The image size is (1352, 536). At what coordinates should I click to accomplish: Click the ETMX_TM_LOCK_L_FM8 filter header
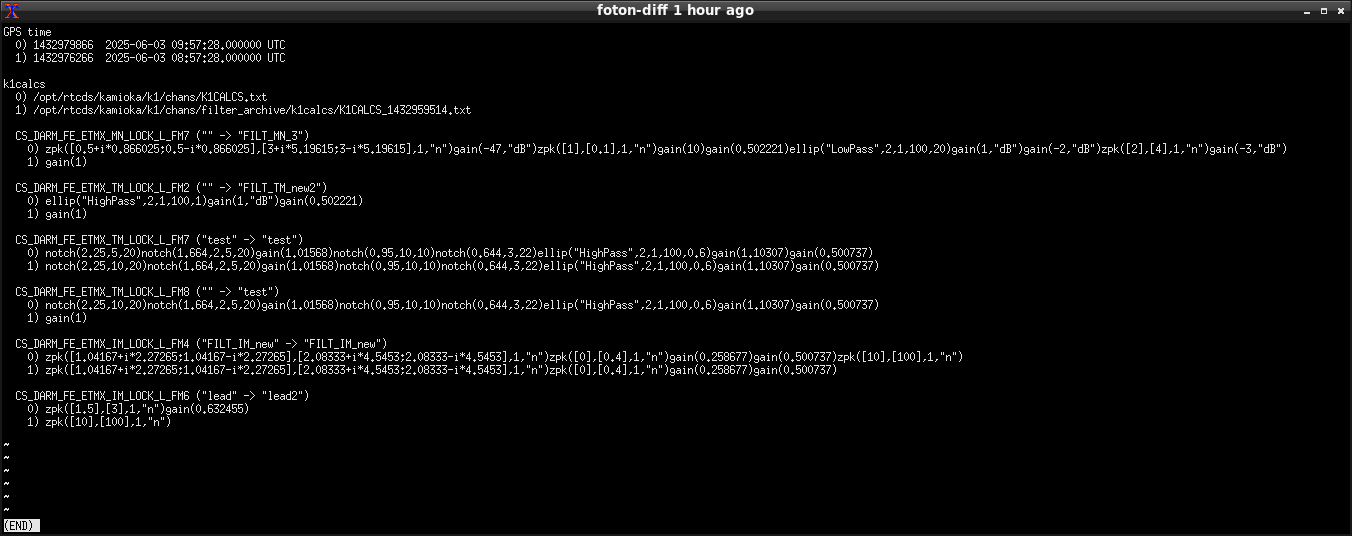point(150,292)
